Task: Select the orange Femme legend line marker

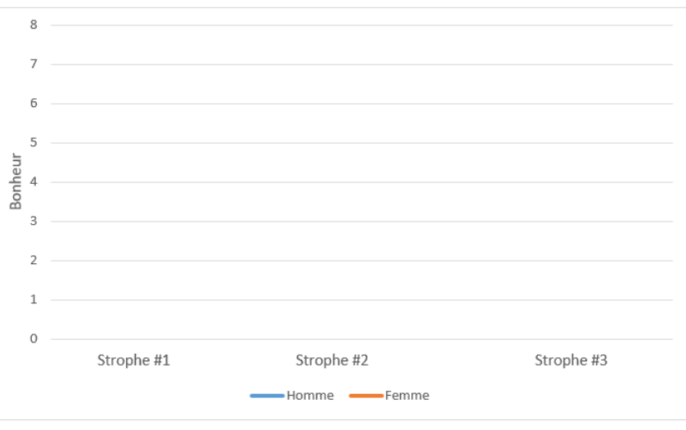Action: pos(366,395)
